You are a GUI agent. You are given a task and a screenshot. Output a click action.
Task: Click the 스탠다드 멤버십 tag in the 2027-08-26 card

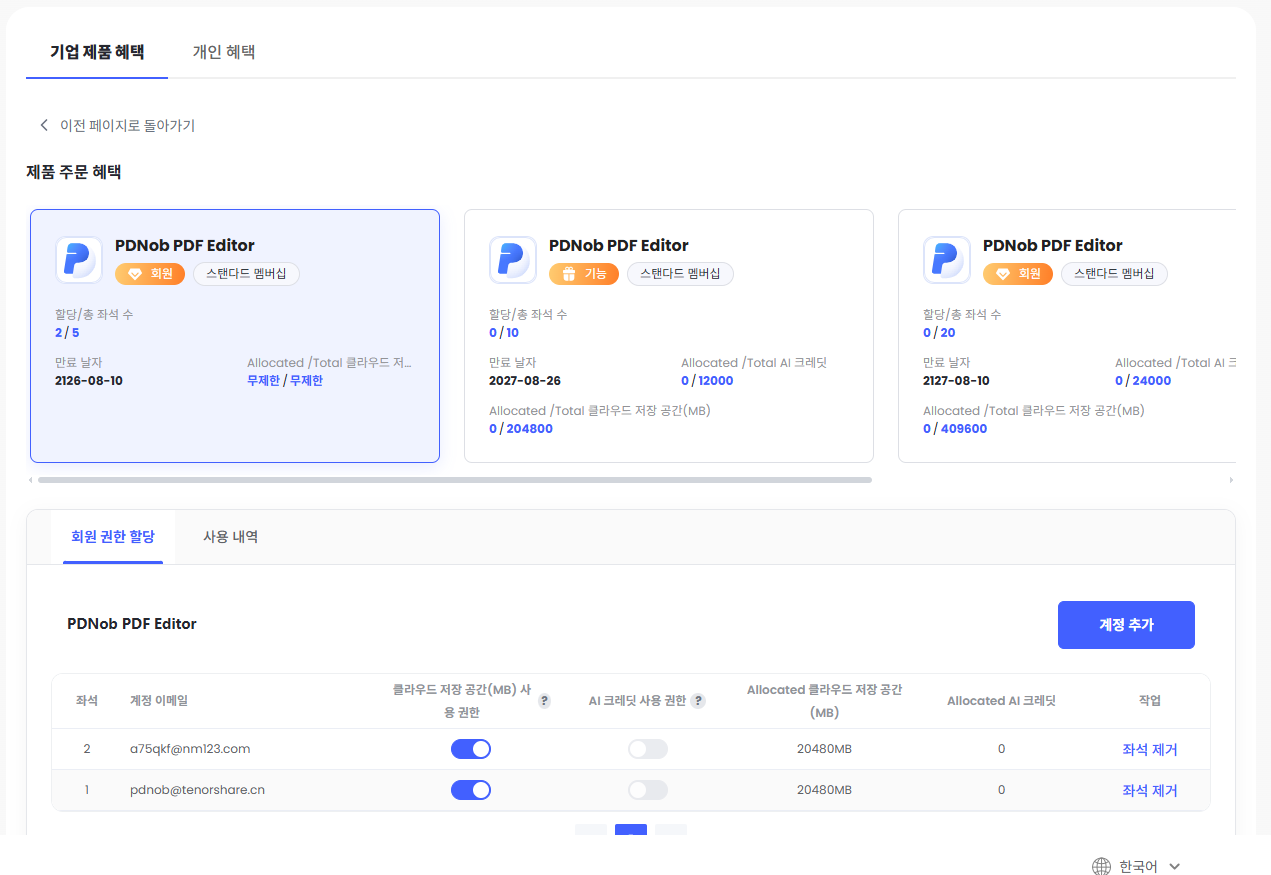680,274
